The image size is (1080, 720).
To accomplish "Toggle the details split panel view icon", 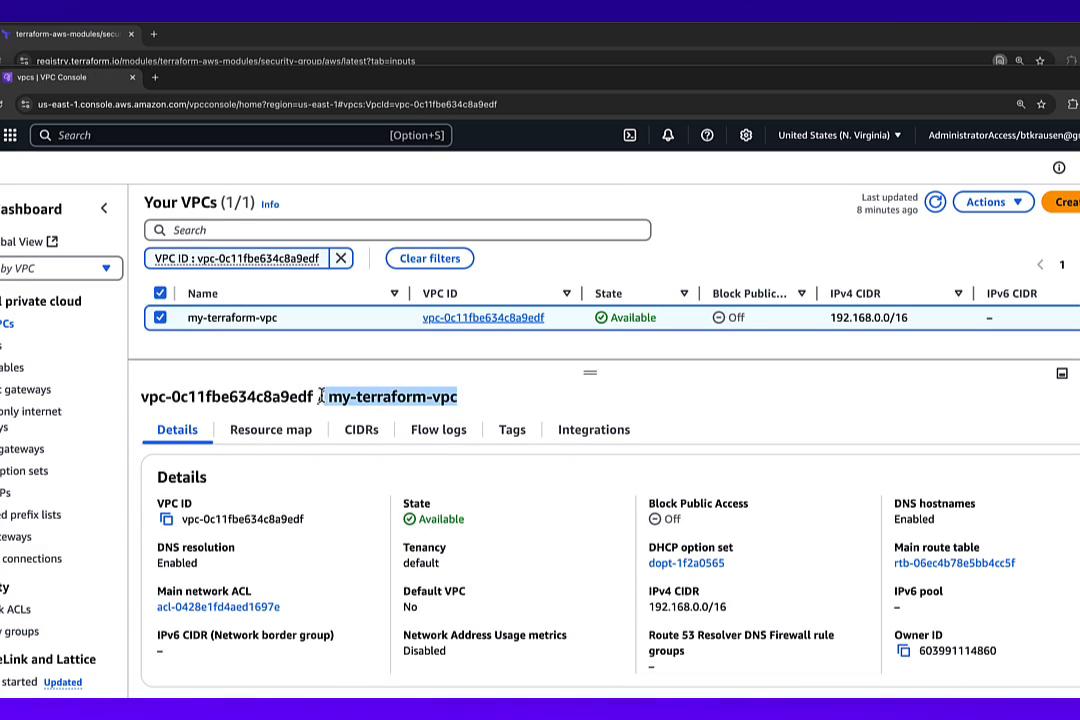I will point(1061,373).
